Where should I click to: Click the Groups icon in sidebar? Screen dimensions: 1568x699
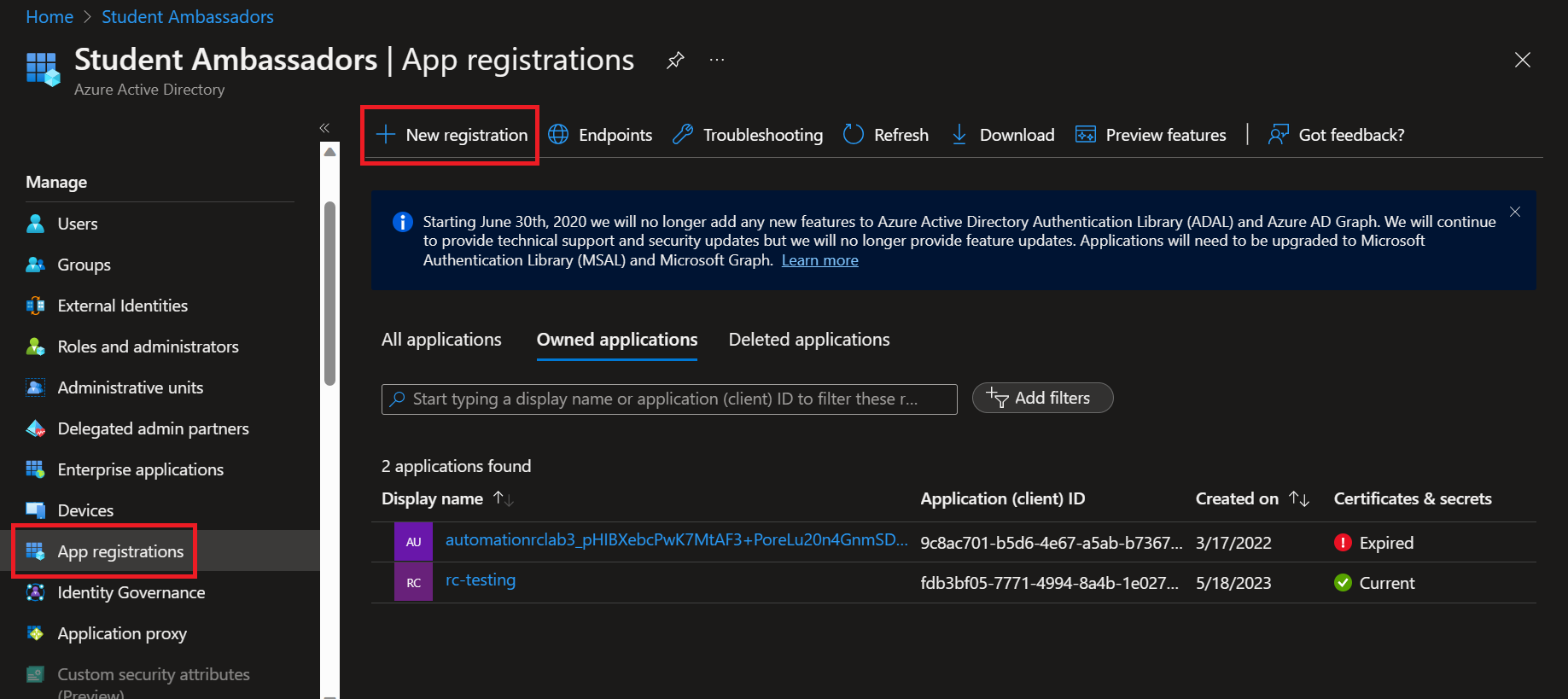click(36, 265)
